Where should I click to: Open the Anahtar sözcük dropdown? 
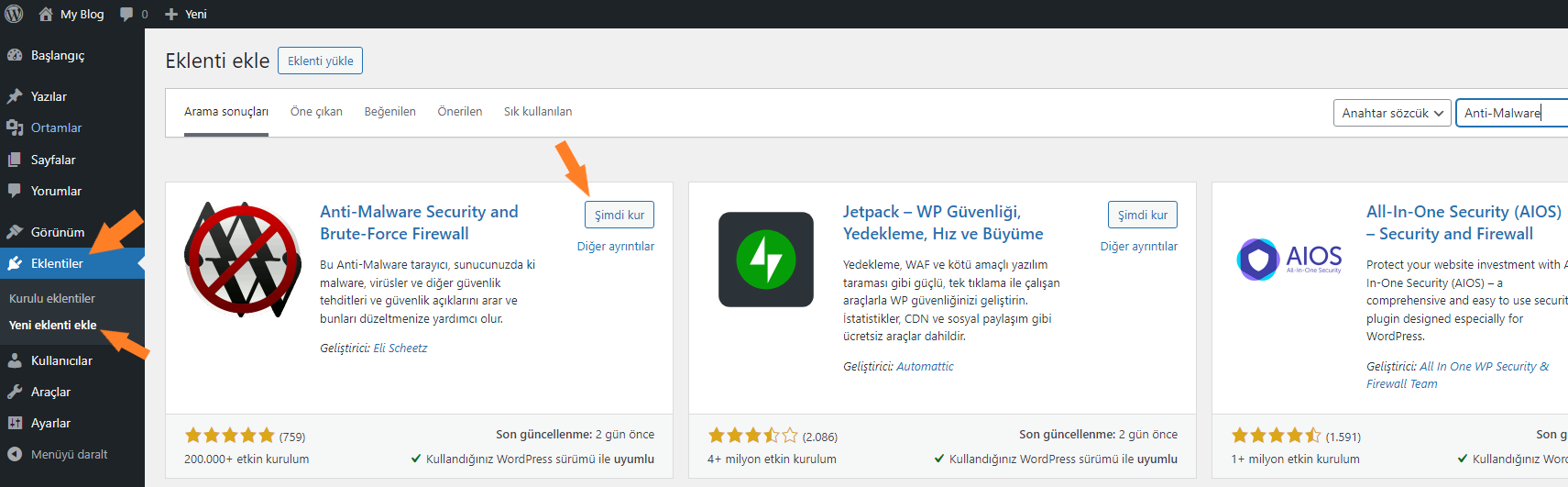[1392, 113]
